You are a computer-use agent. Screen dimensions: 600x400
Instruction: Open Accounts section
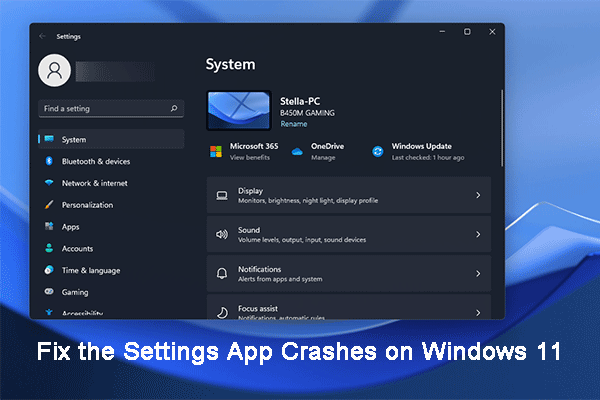pos(111,248)
